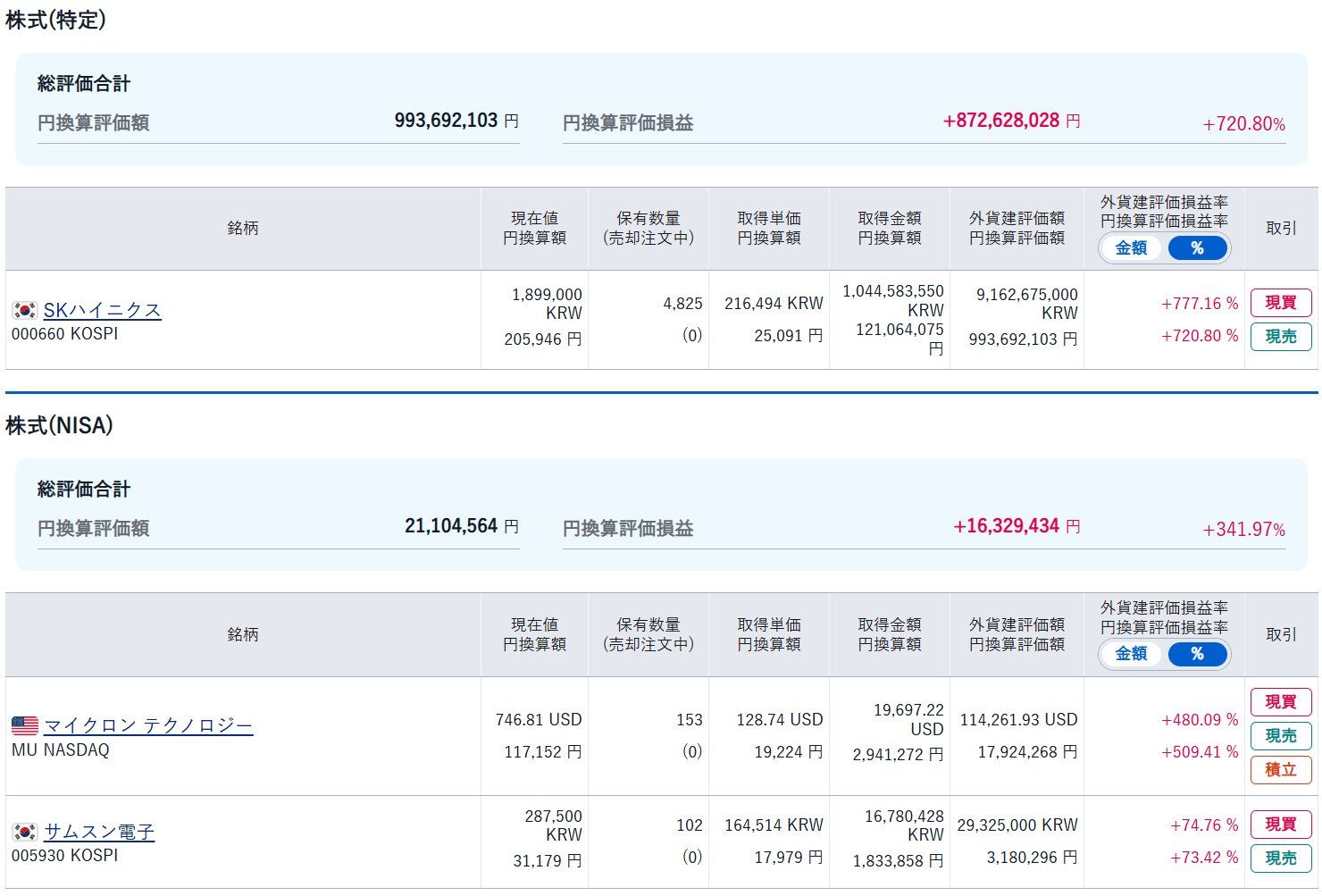This screenshot has height=896, width=1322.
Task: Click 現買 button for サムスン電子
Action: coord(1281,825)
